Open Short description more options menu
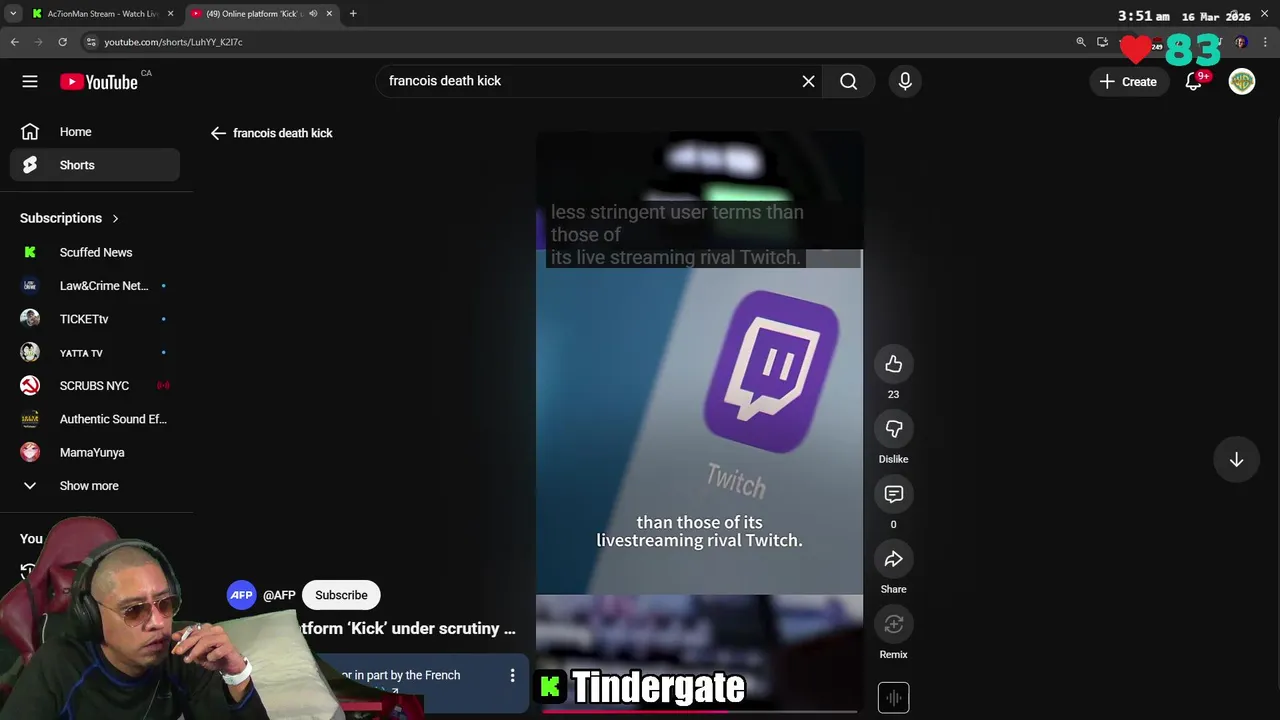Screen dimensions: 1280x720 pos(512,676)
